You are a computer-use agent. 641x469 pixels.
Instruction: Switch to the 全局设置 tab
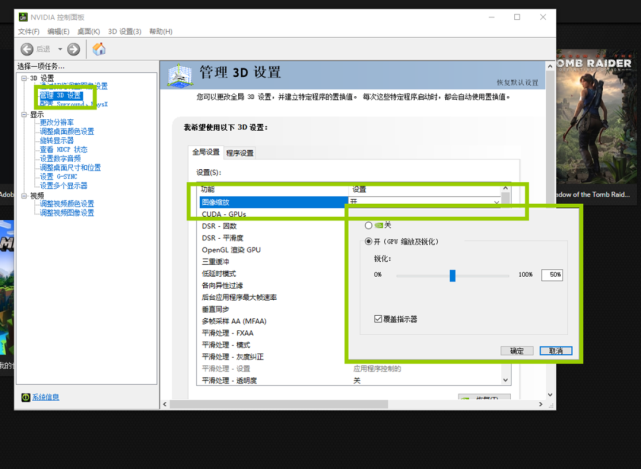point(206,152)
